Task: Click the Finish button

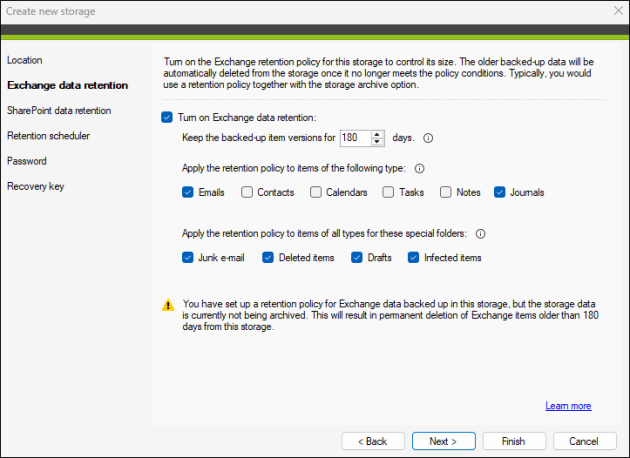Action: (x=514, y=441)
